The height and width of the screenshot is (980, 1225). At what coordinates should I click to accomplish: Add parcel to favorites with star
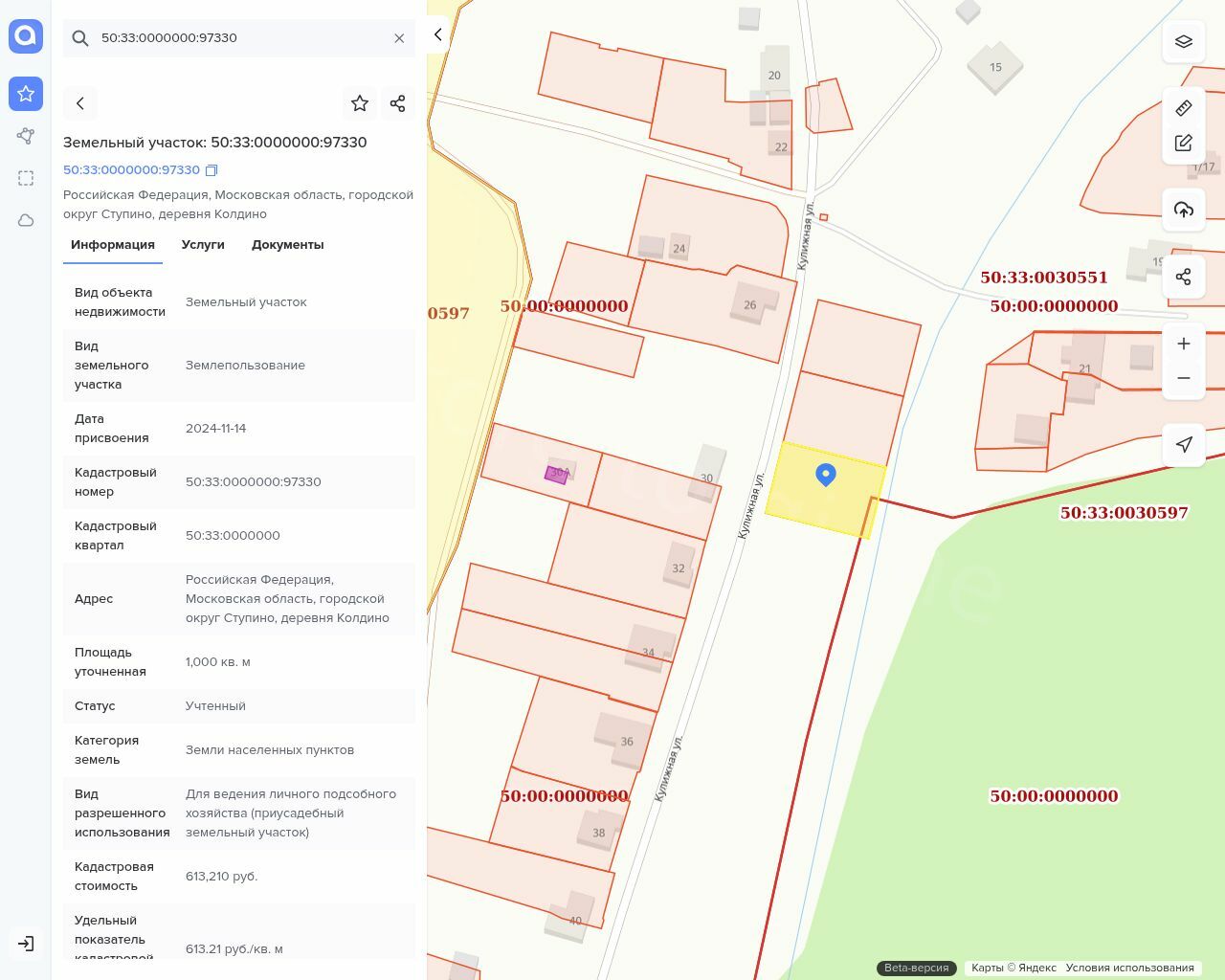pos(360,103)
